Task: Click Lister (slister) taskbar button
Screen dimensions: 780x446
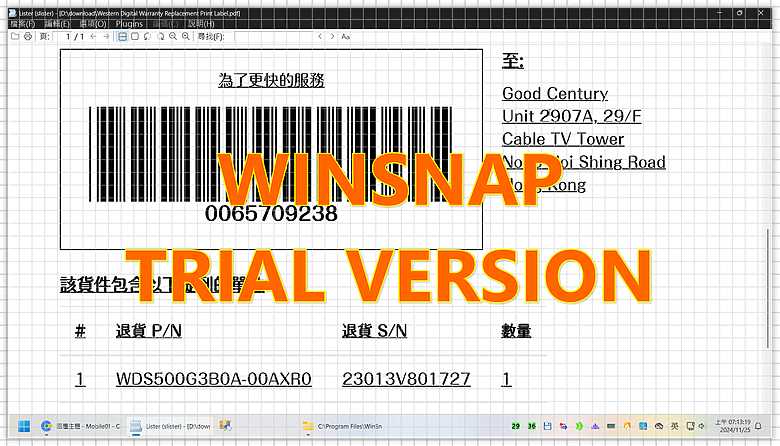Action: 170,426
